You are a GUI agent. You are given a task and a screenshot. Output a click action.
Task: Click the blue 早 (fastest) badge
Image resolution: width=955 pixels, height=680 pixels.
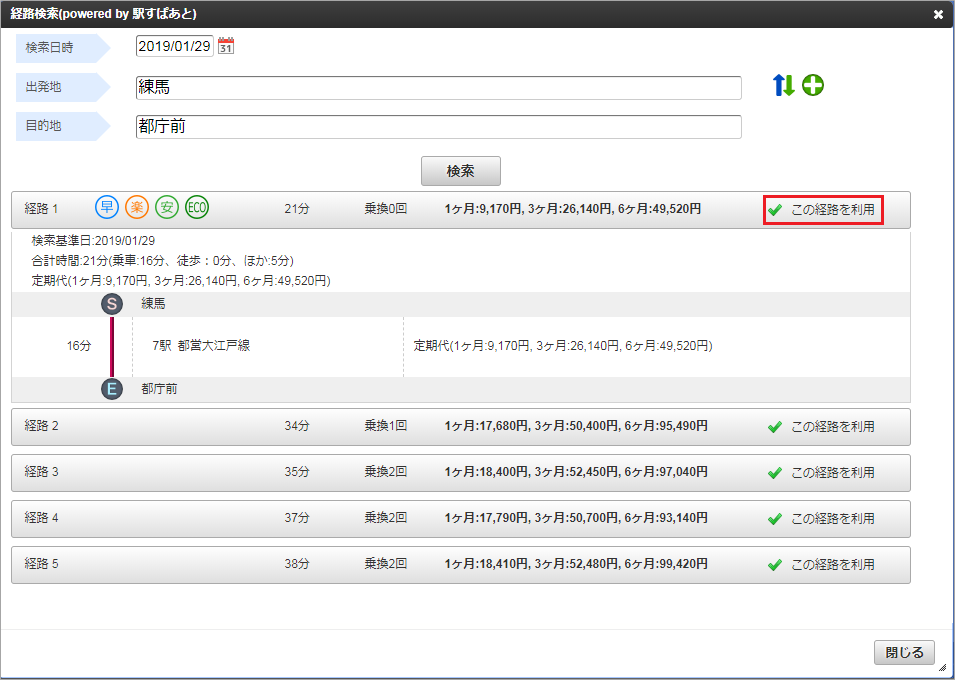point(107,208)
